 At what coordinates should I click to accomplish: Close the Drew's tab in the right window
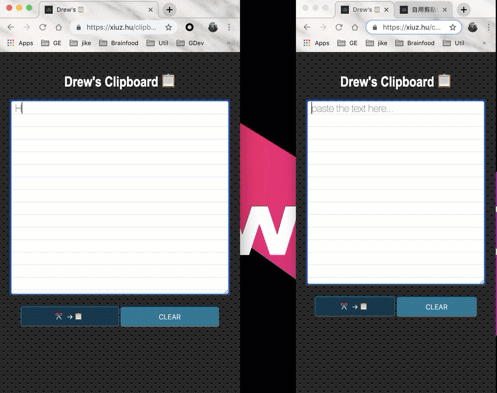[x=386, y=10]
